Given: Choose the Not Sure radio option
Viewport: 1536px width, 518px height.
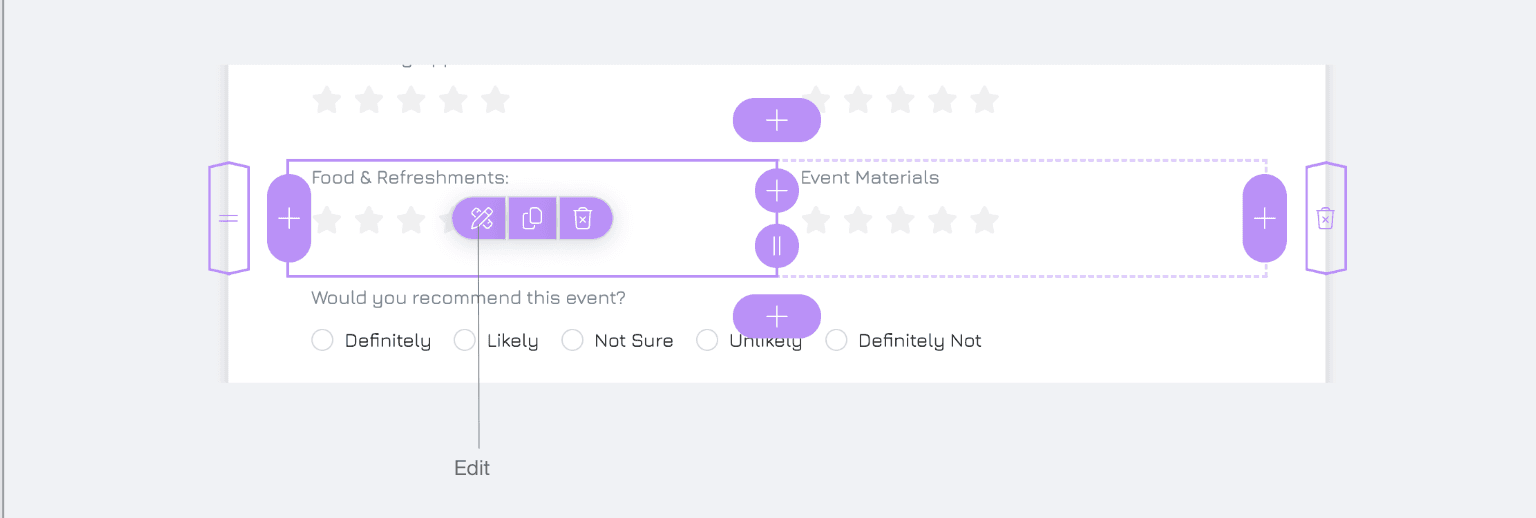Looking at the screenshot, I should 572,341.
